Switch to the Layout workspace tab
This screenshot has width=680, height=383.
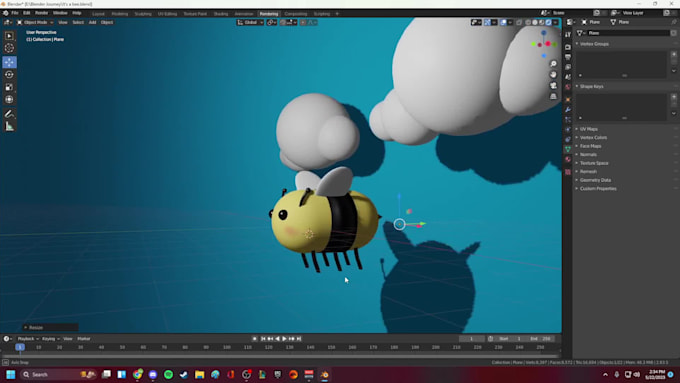point(98,14)
